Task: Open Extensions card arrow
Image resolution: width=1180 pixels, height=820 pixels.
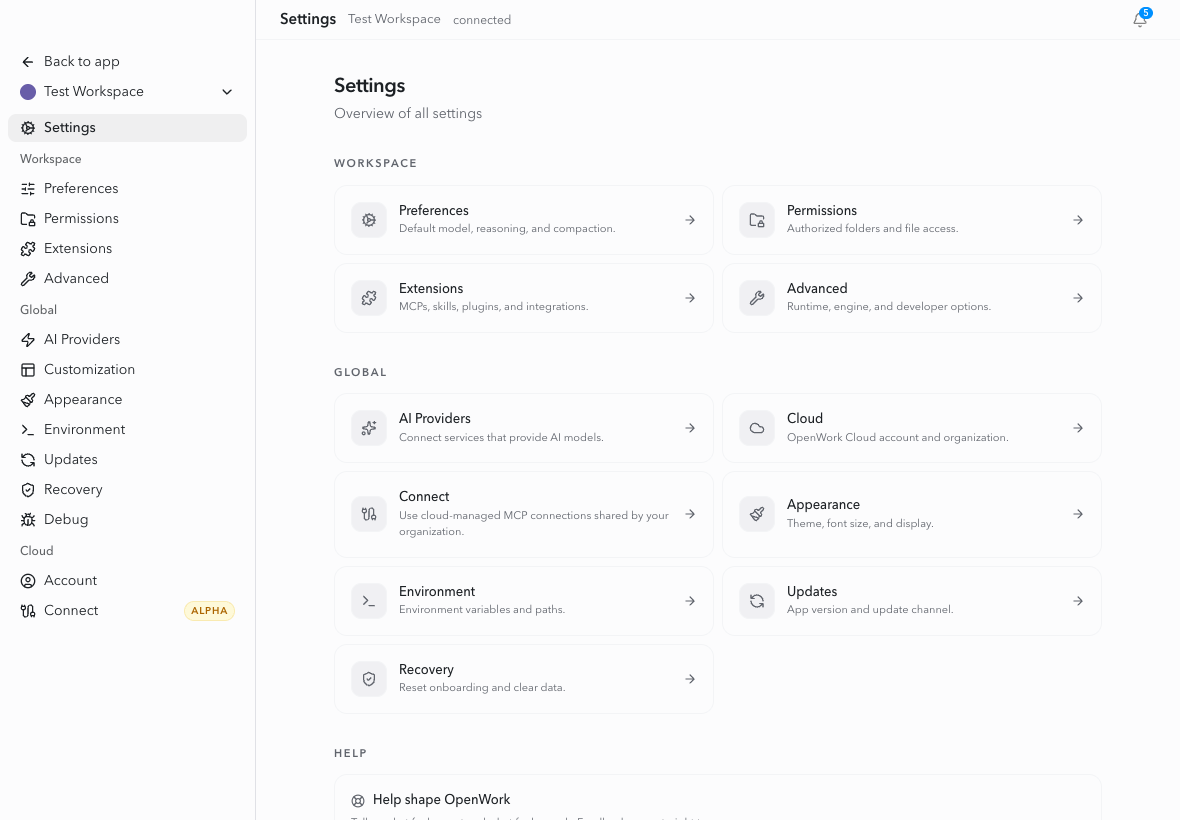Action: tap(690, 299)
